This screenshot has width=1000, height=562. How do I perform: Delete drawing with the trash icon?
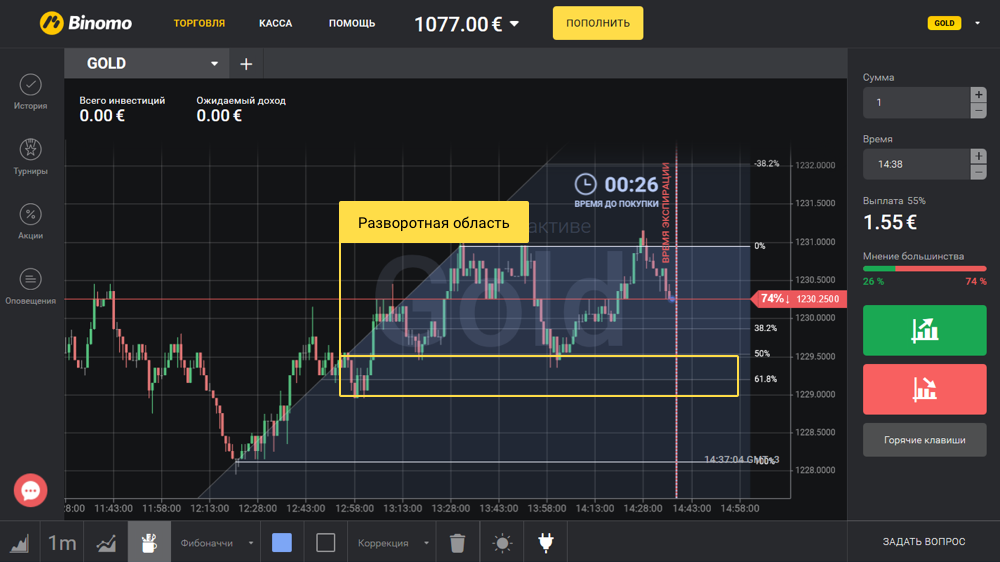click(457, 542)
